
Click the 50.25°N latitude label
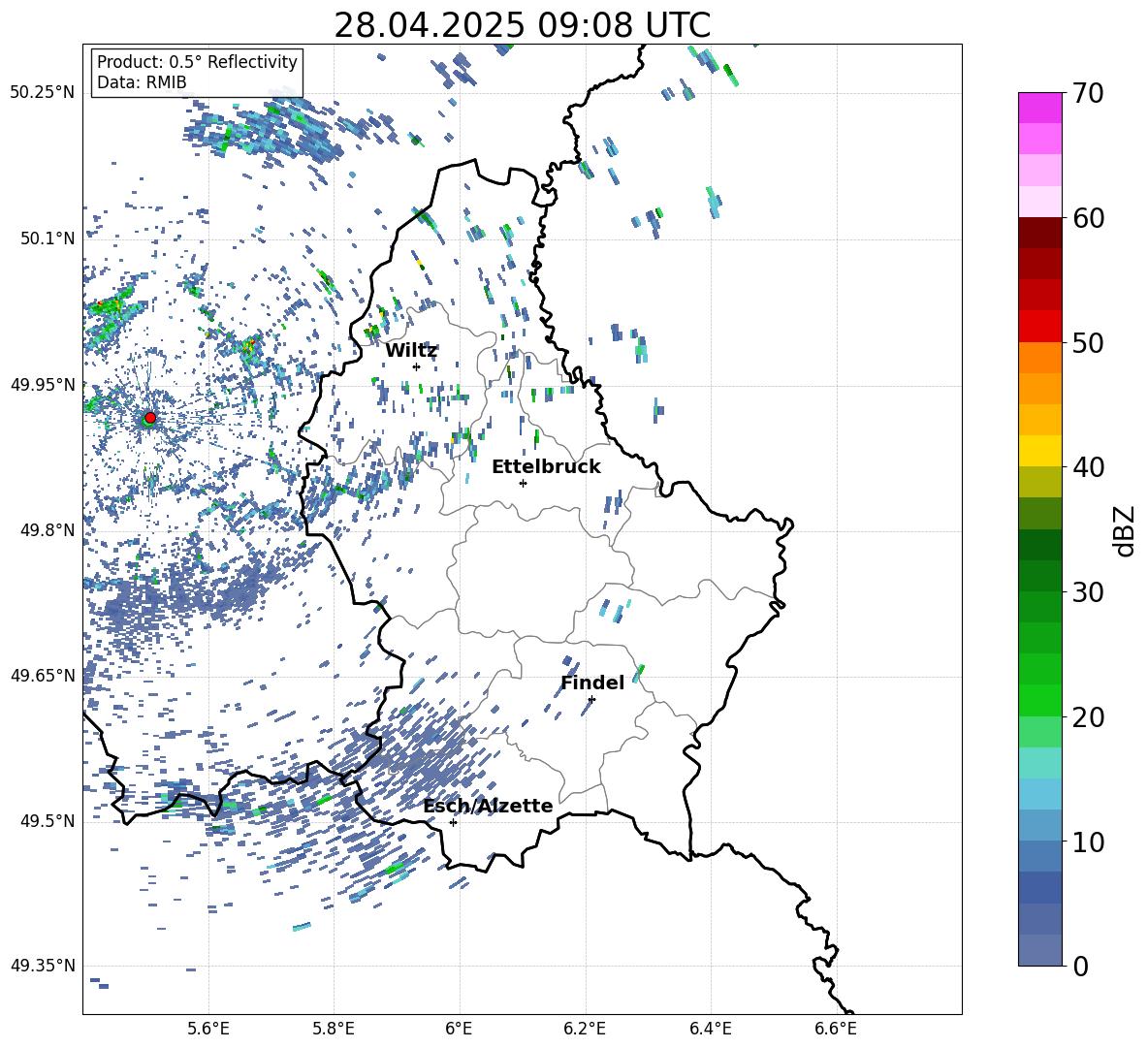(43, 93)
